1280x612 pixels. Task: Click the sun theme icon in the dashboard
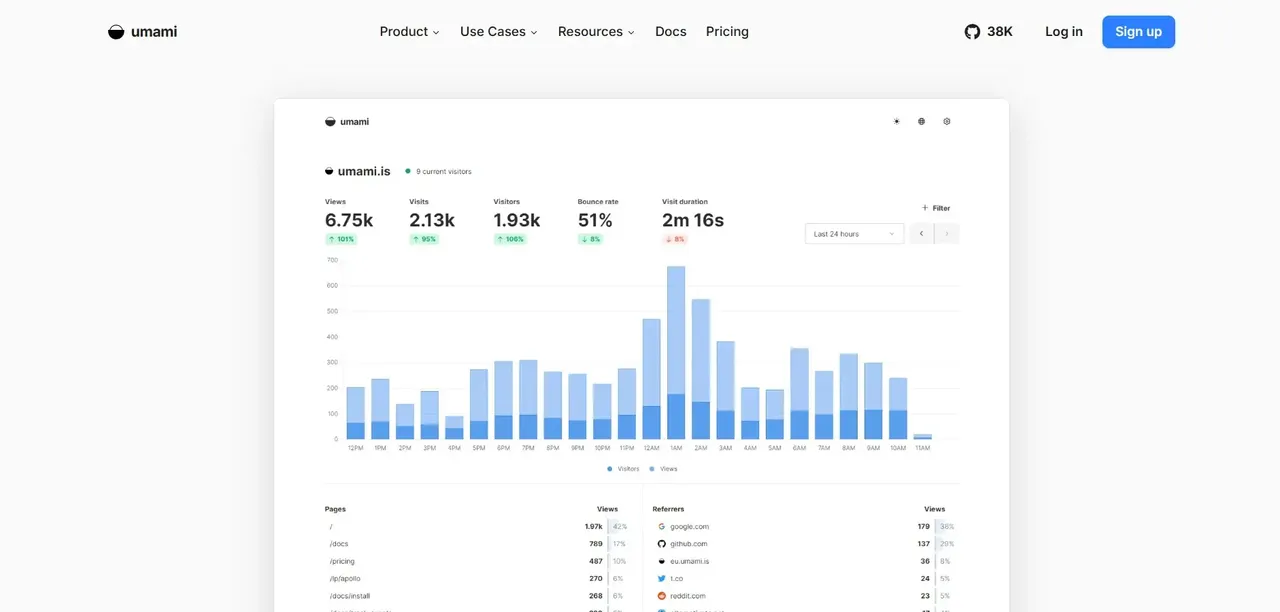[896, 122]
